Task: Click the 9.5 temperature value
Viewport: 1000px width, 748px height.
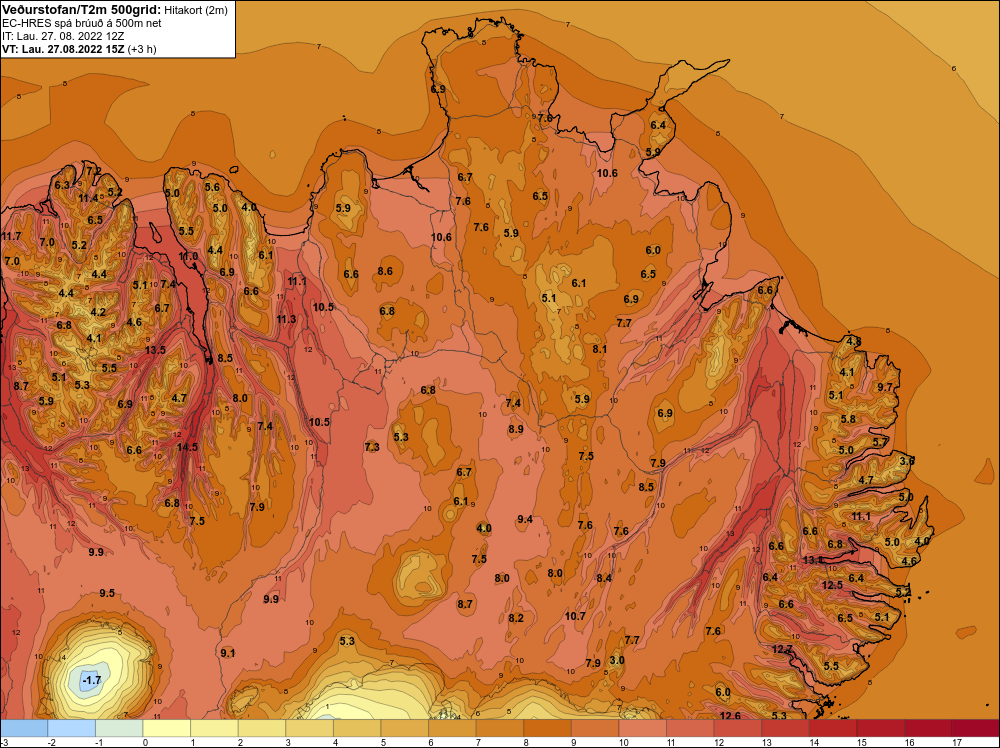Action: [x=107, y=593]
